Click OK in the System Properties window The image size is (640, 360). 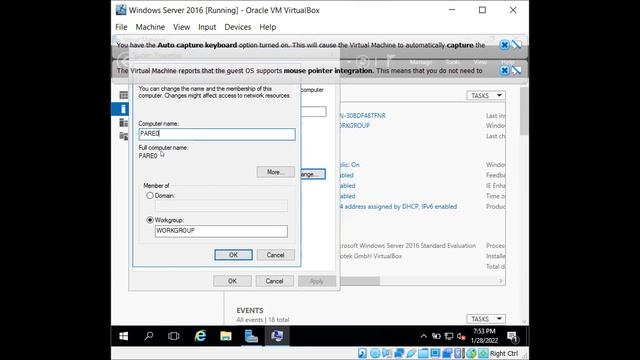pos(232,281)
